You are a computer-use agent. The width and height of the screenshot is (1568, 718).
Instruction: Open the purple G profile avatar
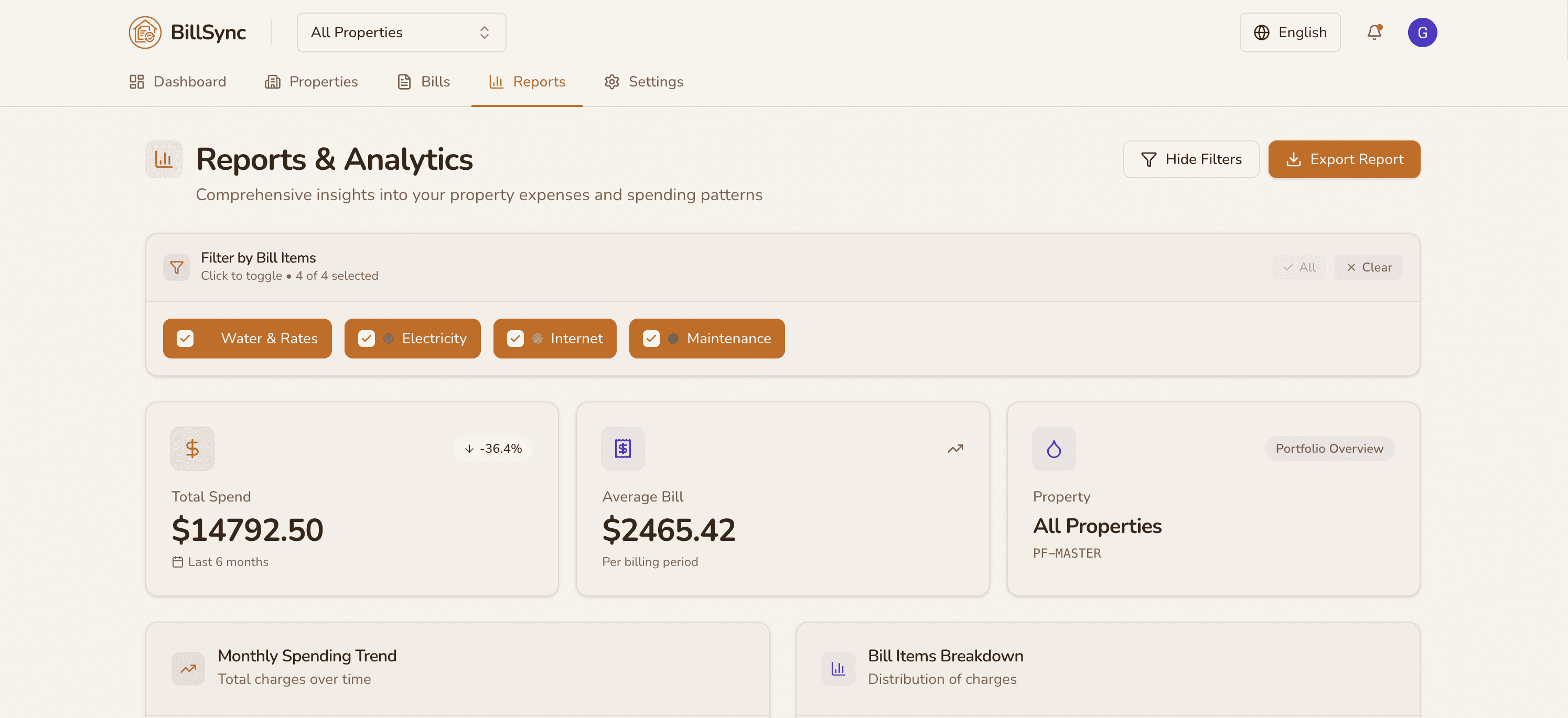point(1423,32)
